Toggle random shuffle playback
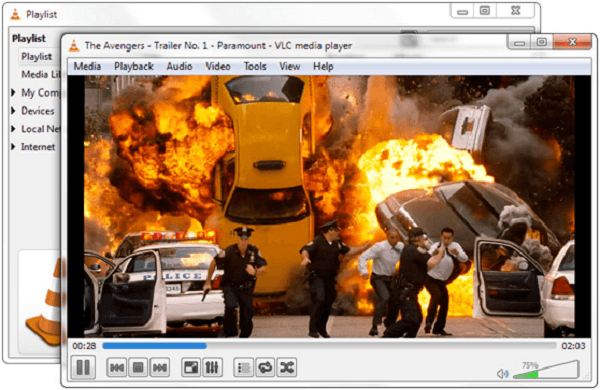This screenshot has height=390, width=600. 287,368
